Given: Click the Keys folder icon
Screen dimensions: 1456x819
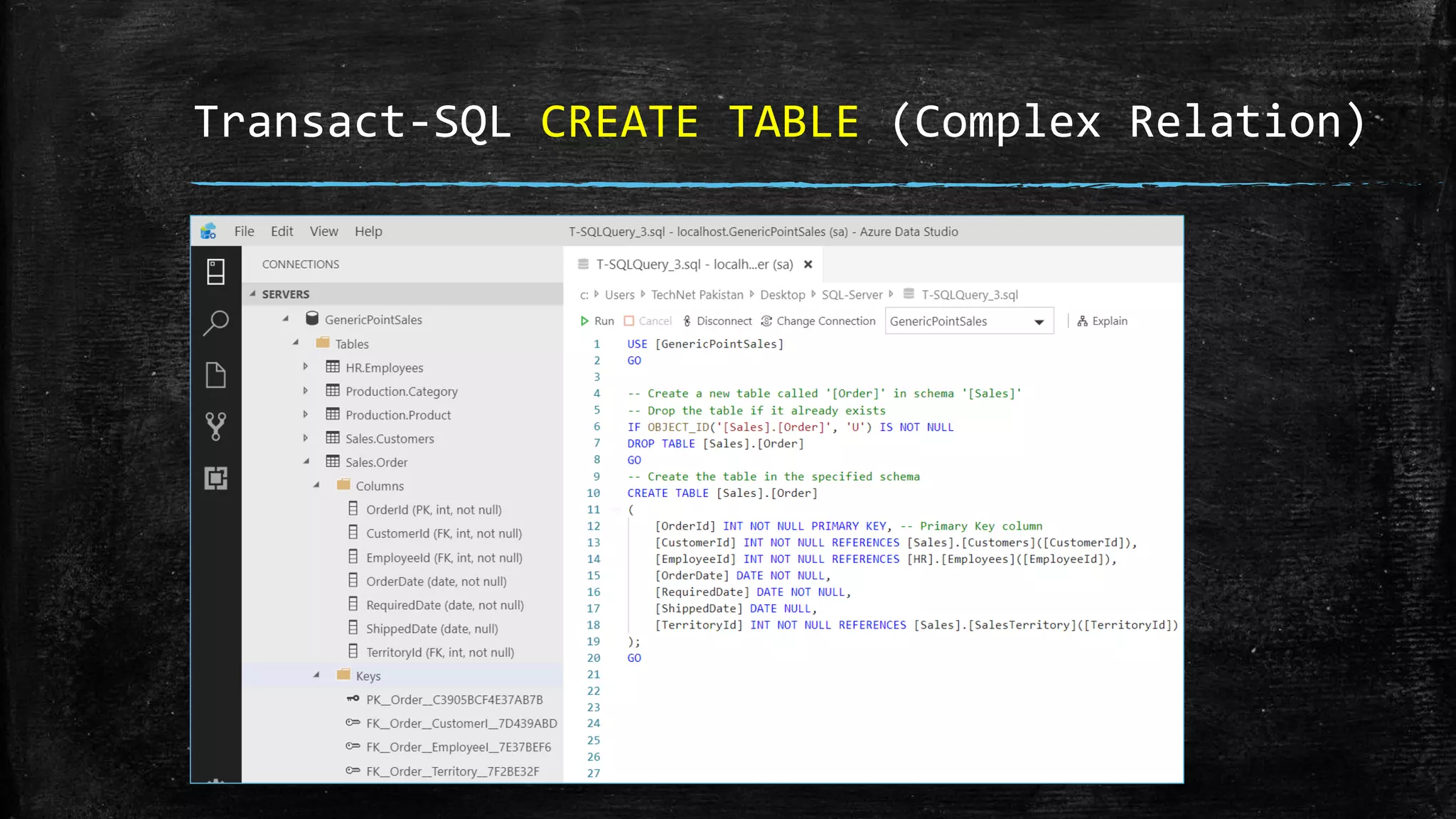Looking at the screenshot, I should [343, 675].
